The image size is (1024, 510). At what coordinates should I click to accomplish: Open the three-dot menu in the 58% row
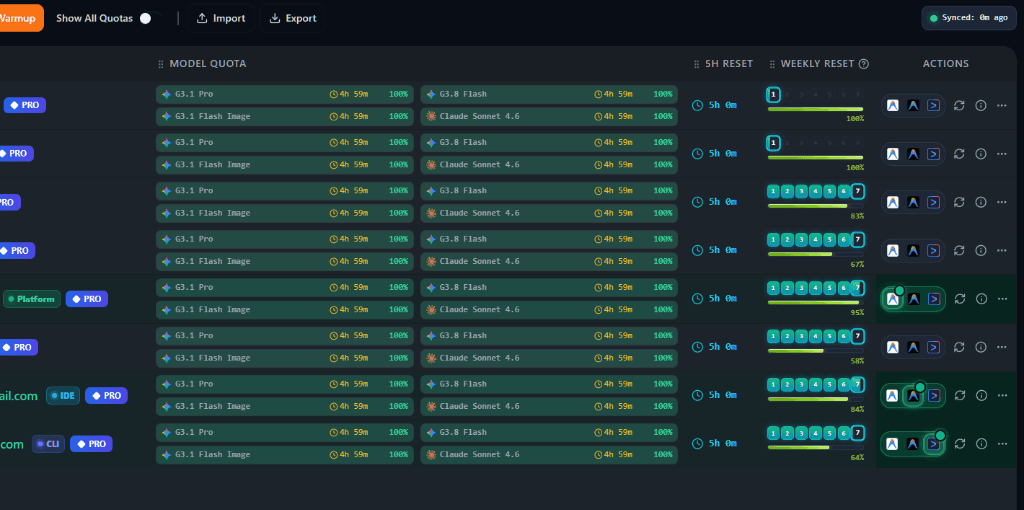(1002, 347)
